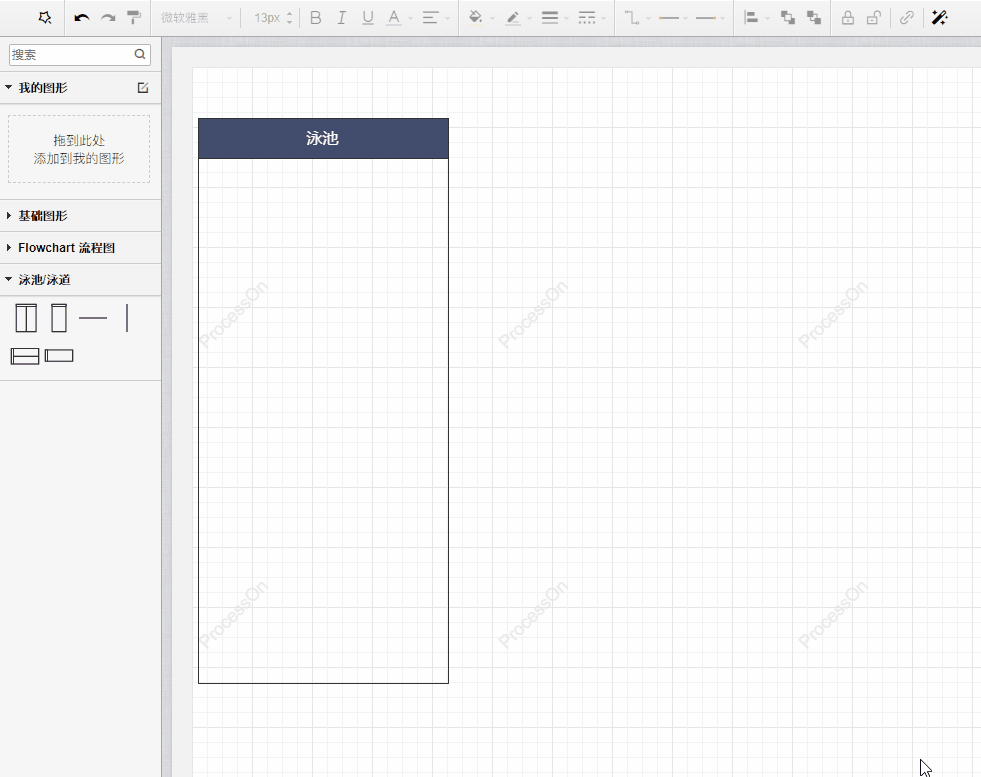Click the search magnifier icon
Image resolution: width=981 pixels, height=777 pixels.
(140, 54)
